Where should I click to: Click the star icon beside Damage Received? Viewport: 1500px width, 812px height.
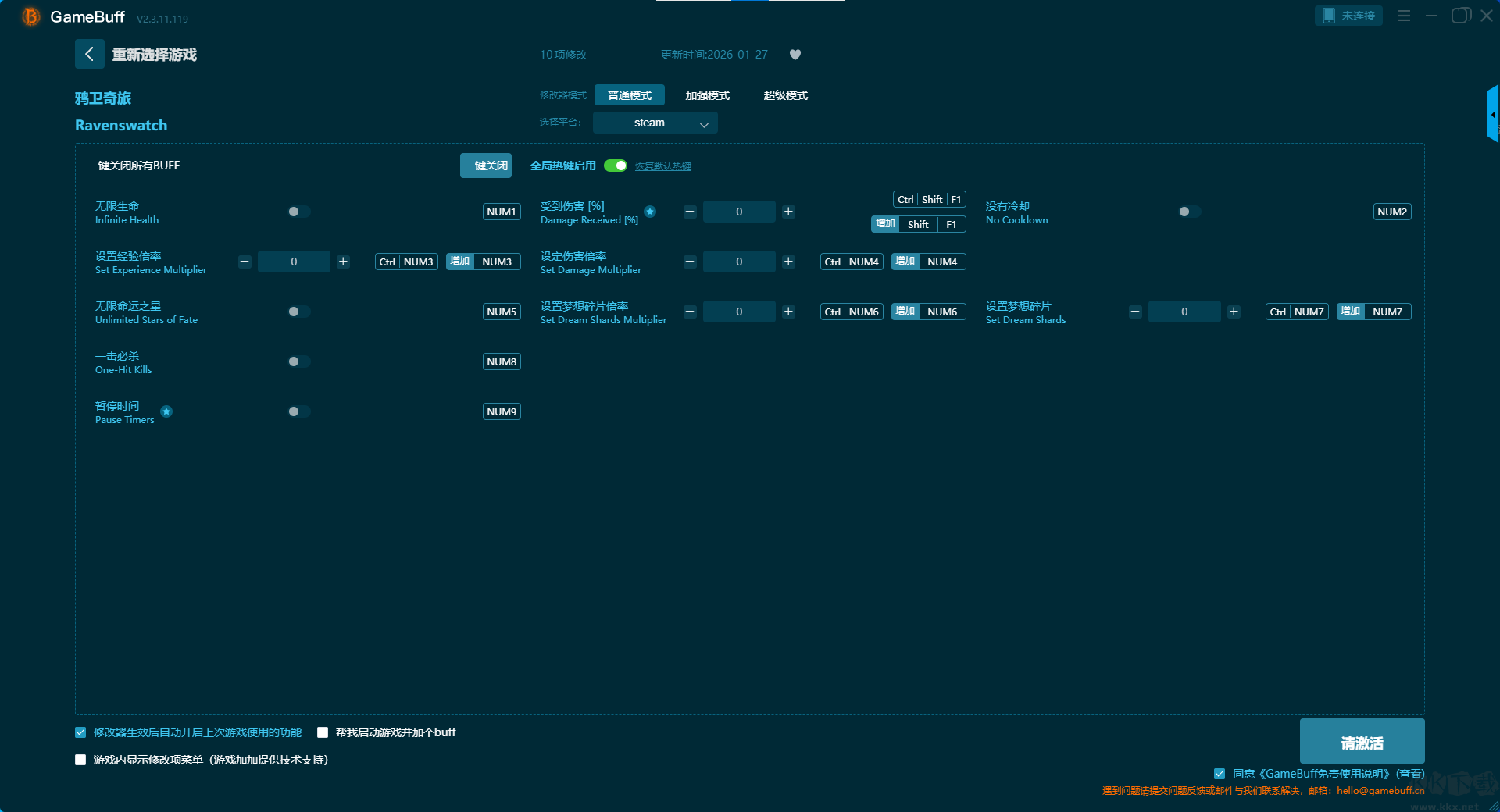coord(650,212)
